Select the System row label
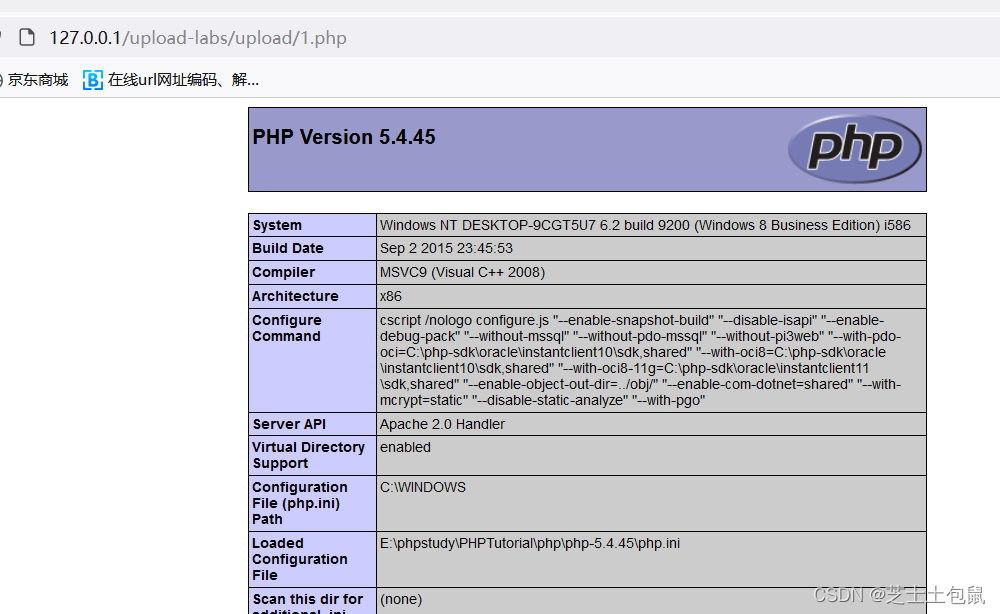The image size is (1000, 614). coord(277,225)
